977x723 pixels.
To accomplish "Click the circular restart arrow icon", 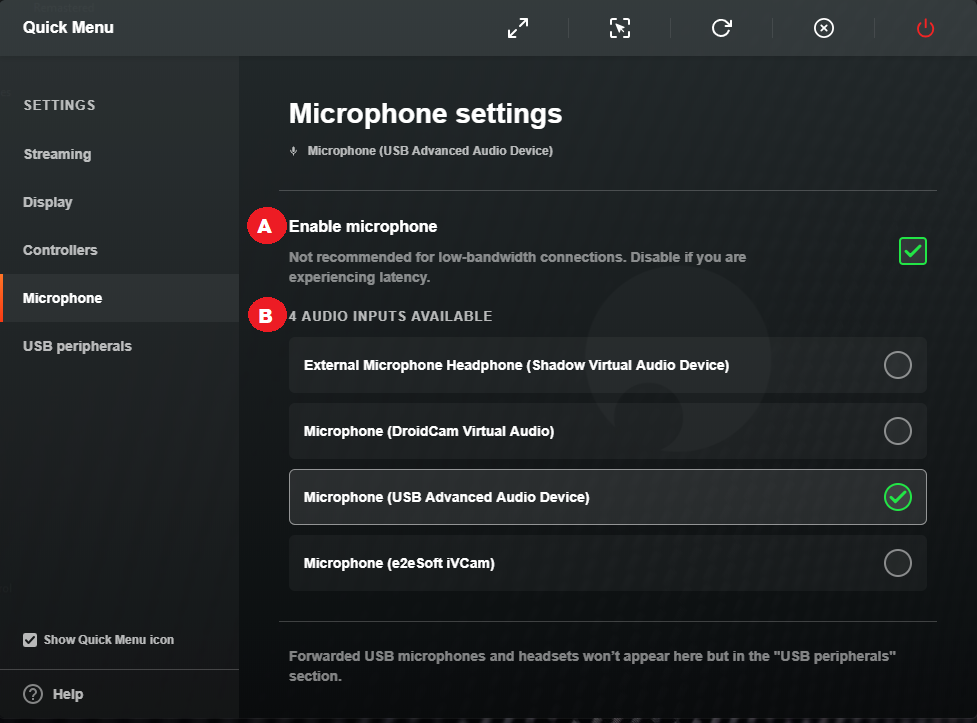I will pos(722,28).
